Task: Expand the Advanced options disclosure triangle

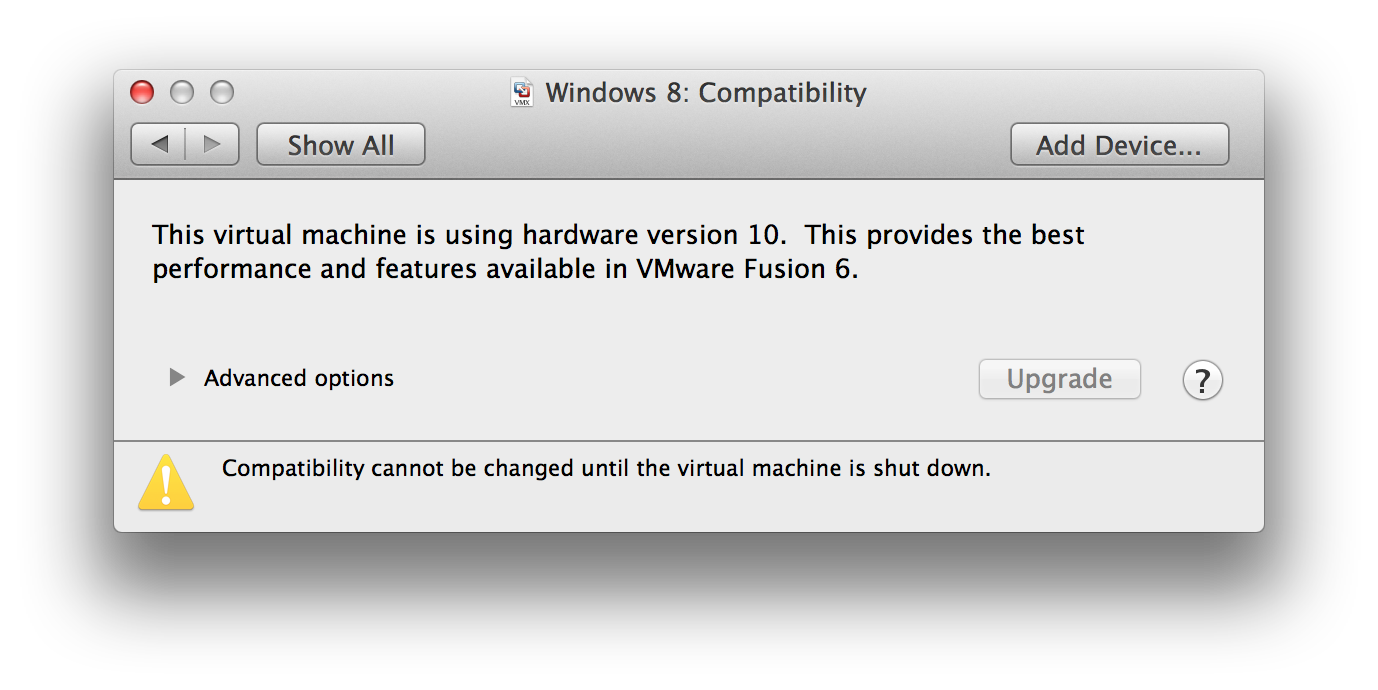Action: click(177, 378)
